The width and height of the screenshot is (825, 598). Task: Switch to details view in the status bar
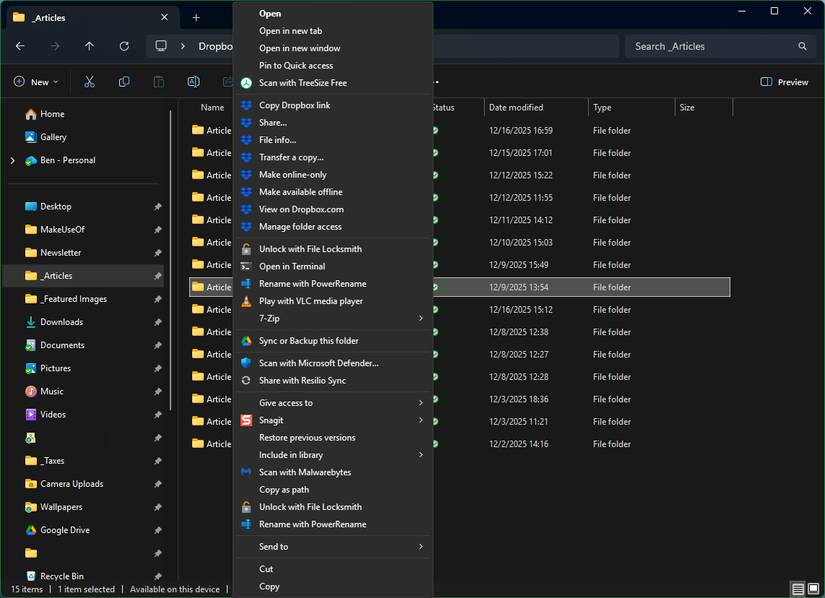tap(797, 589)
